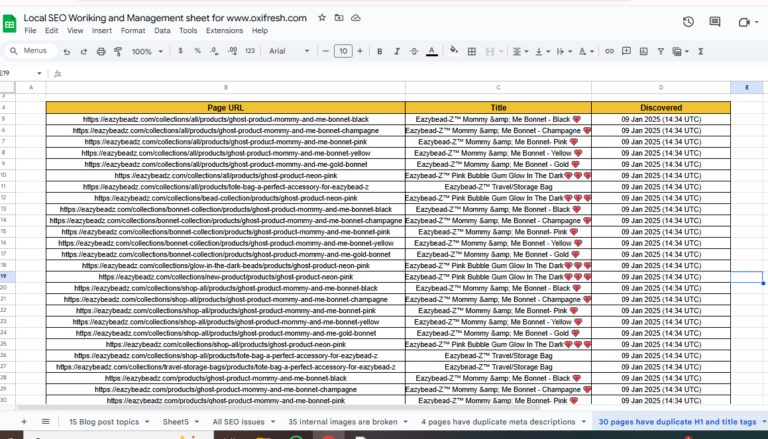768x439 pixels.
Task: Select the 'Page URL' header cell
Action: 226,107
